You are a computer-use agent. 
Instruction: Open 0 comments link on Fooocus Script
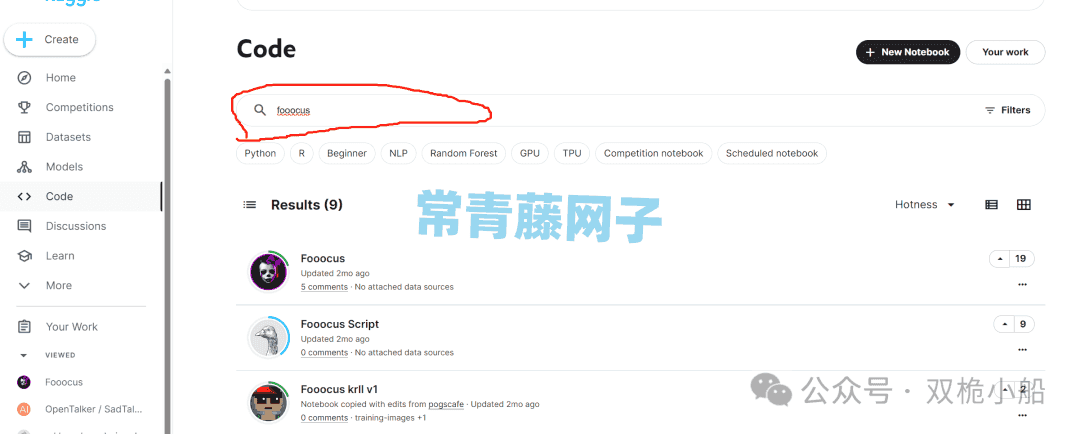(x=324, y=353)
